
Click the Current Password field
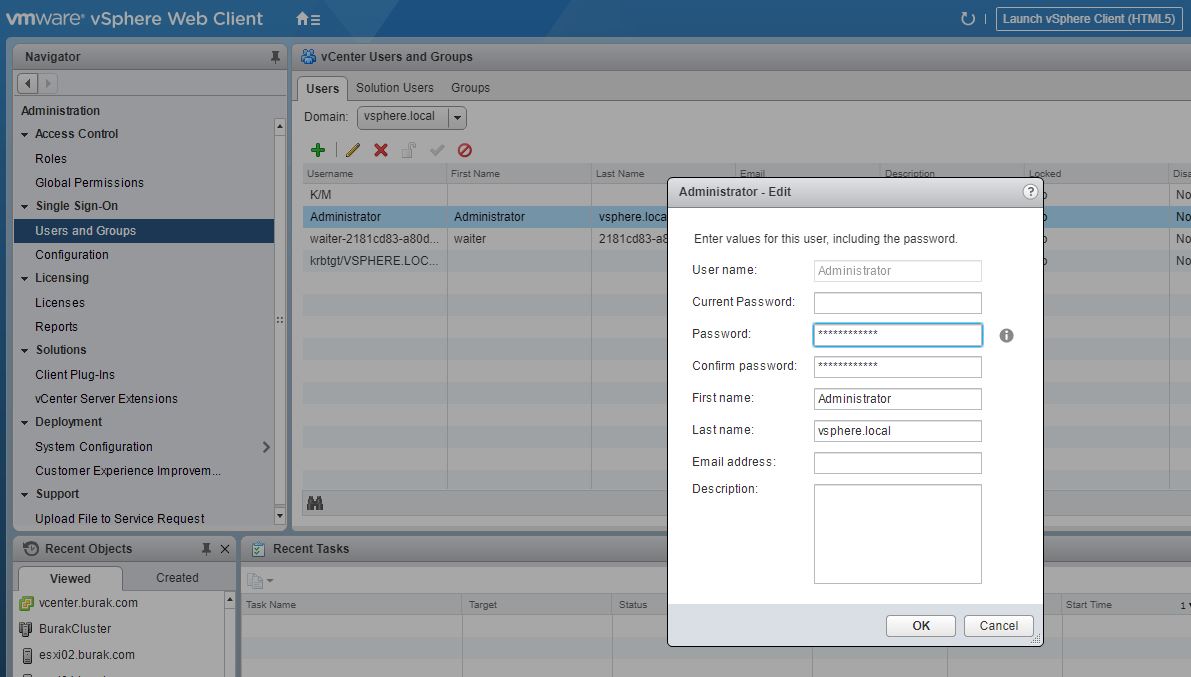(897, 303)
